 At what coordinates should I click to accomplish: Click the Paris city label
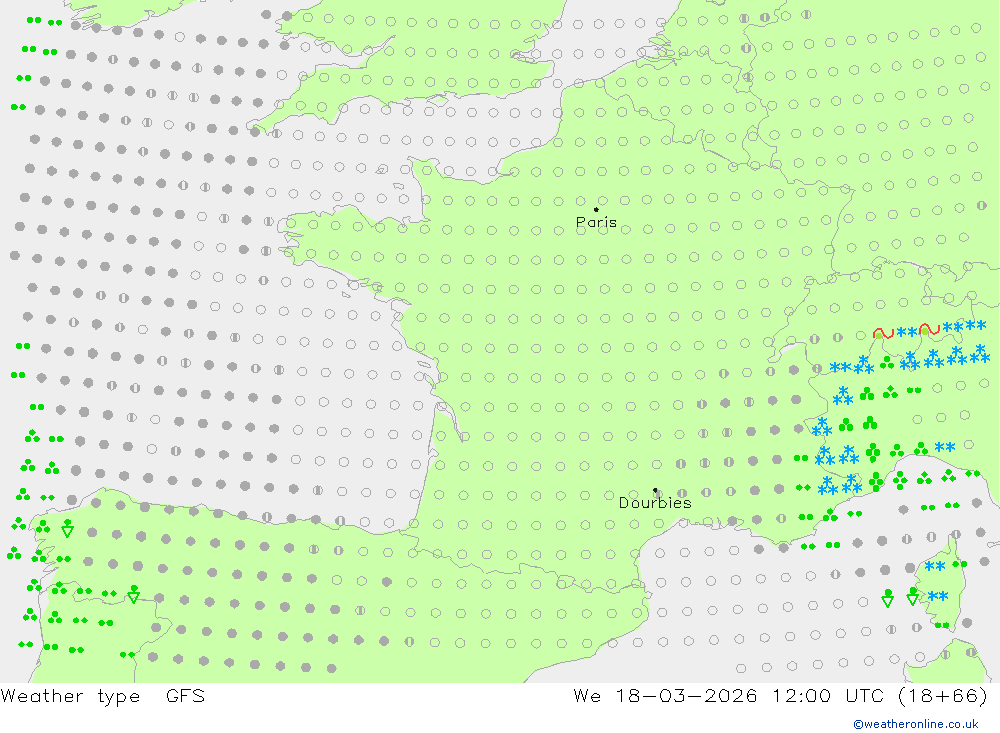[x=596, y=222]
